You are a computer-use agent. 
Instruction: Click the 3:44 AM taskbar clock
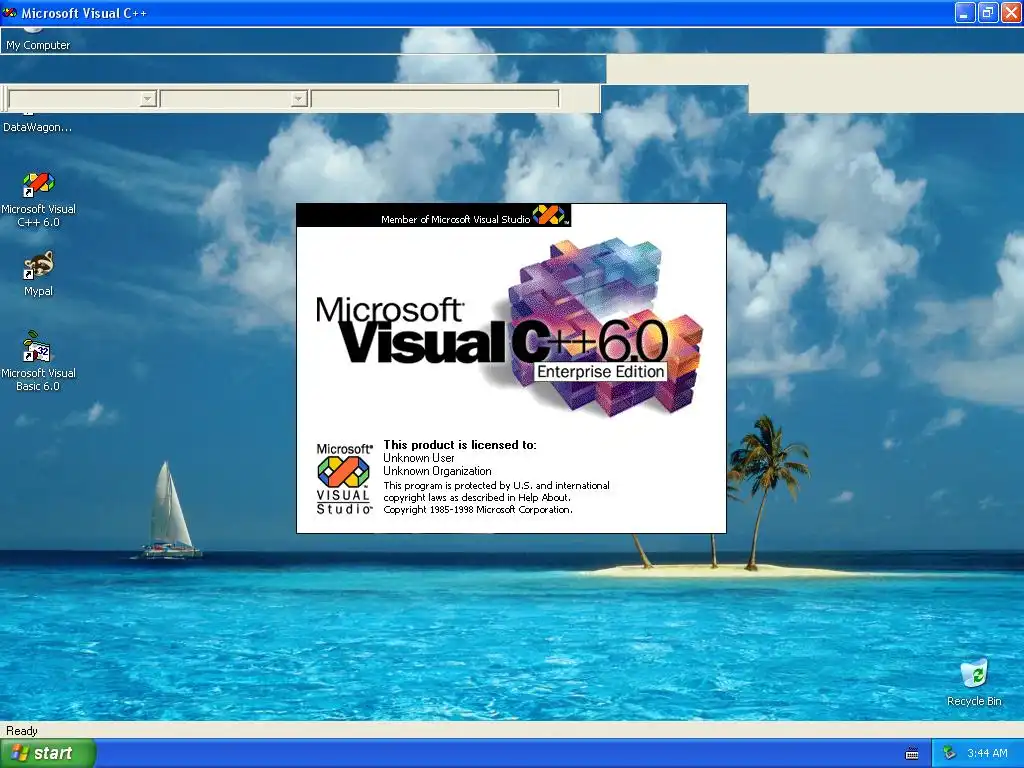click(x=987, y=753)
